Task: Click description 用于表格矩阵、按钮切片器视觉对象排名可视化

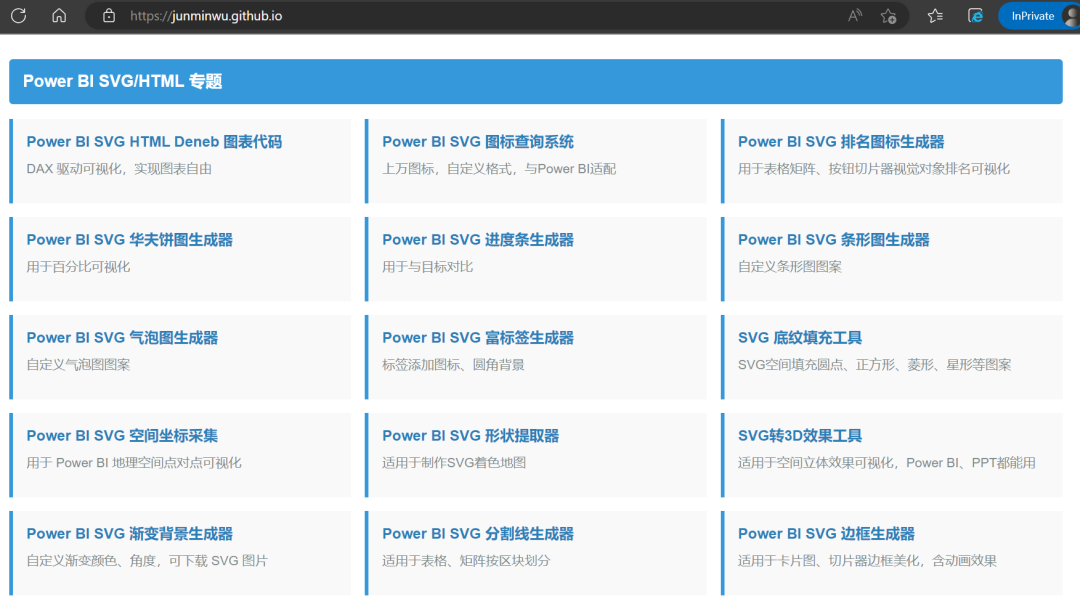Action: (x=874, y=169)
